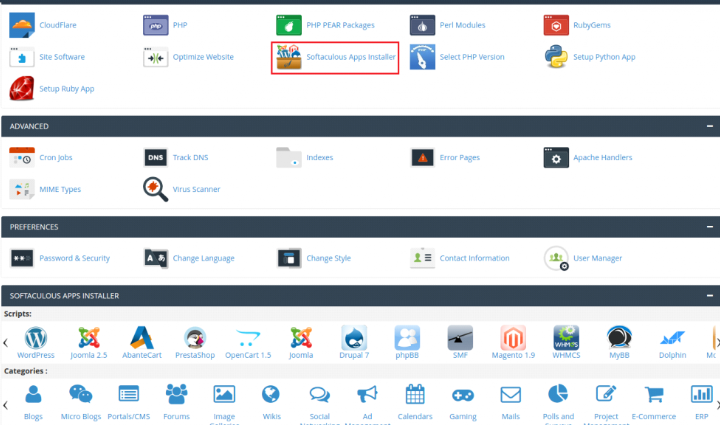Open the MIME Types icon
This screenshot has width=720, height=425.
coord(22,189)
